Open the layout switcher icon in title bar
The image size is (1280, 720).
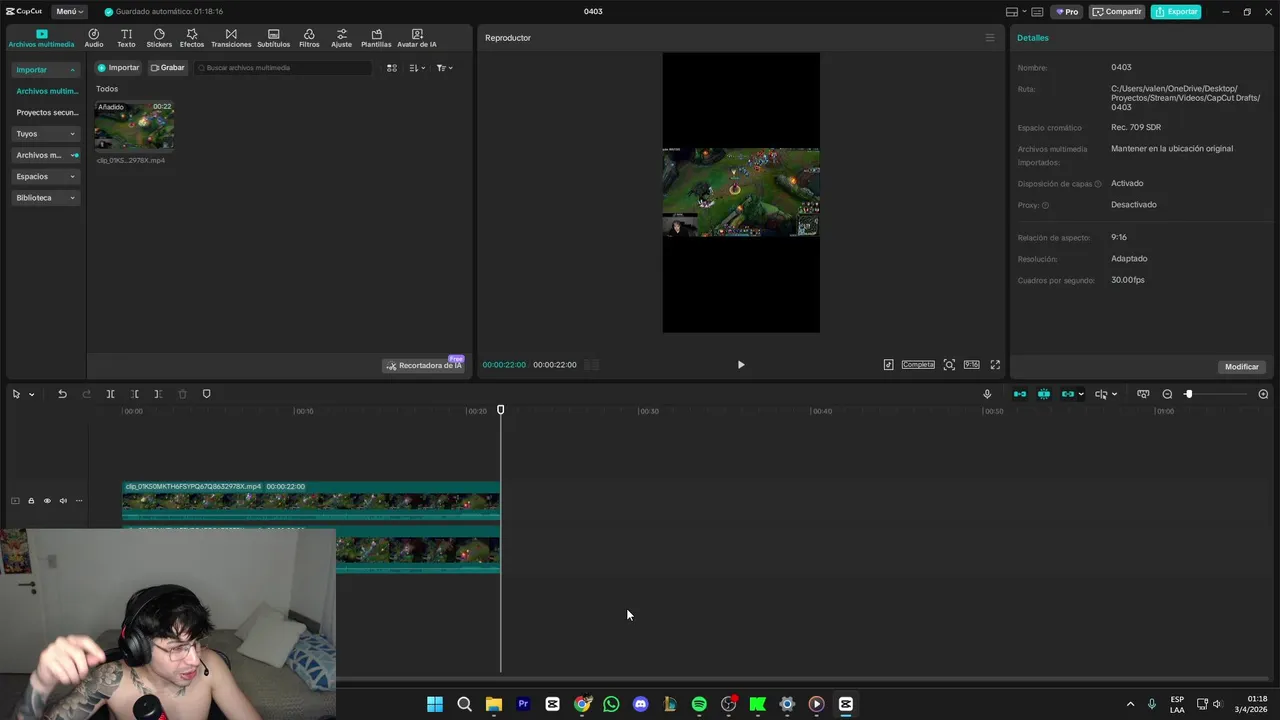(x=1012, y=12)
